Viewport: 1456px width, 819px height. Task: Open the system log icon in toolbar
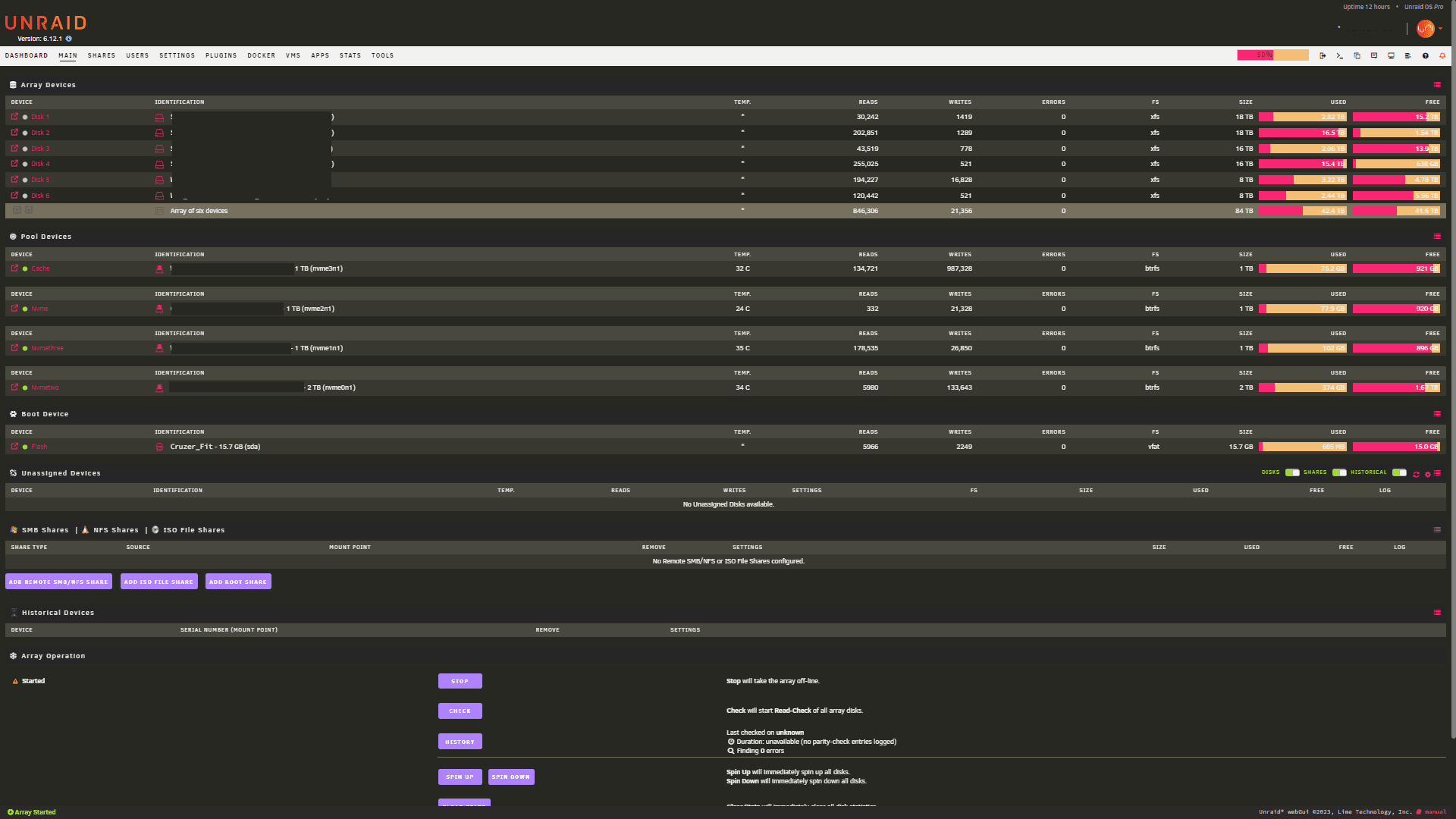[x=1408, y=55]
